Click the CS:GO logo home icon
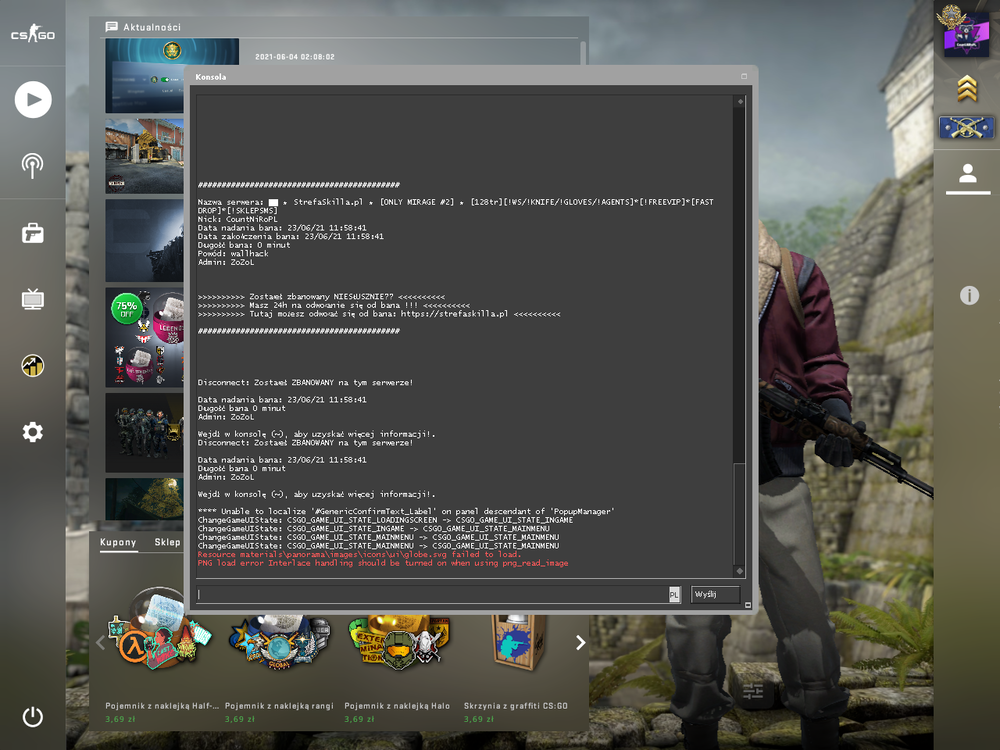The image size is (1000, 750). click(x=33, y=33)
